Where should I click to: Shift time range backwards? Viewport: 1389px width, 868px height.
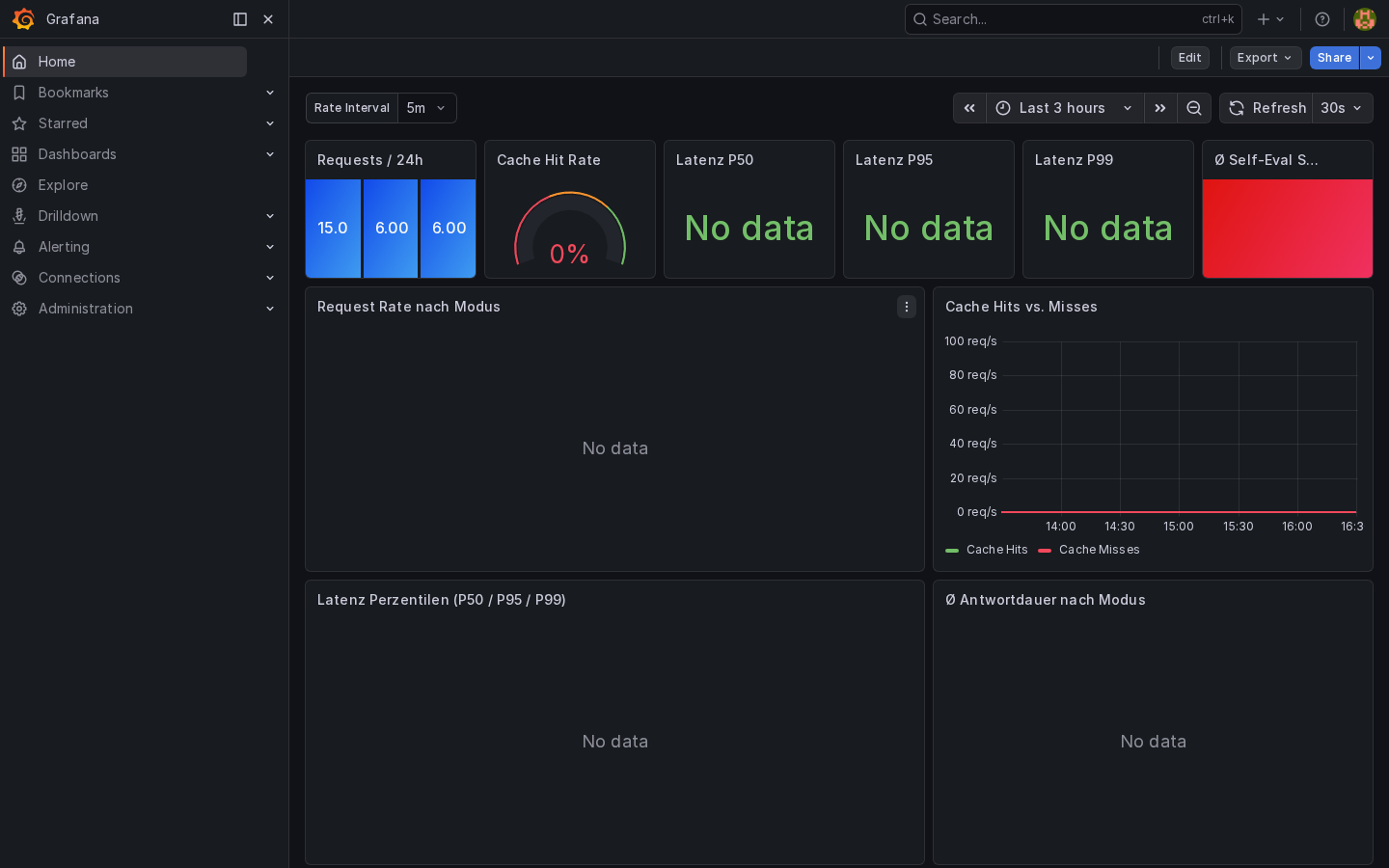969,108
